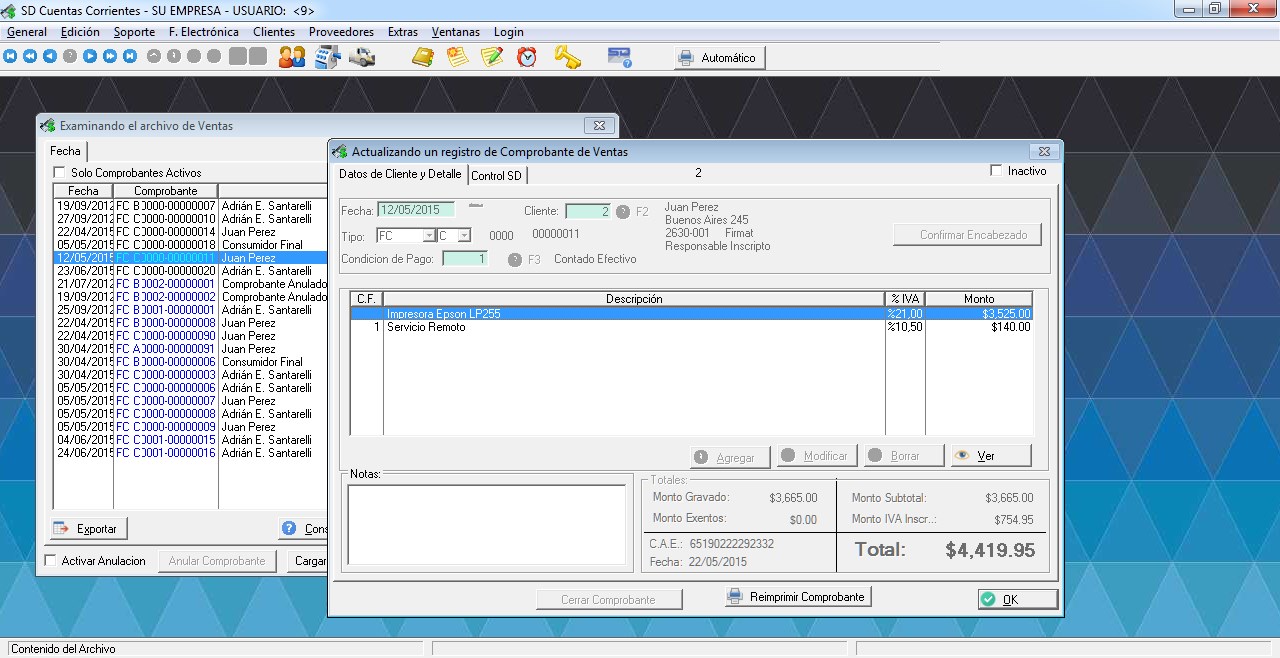1280x658 pixels.
Task: Switch to the Control SD tab
Action: pos(497,176)
